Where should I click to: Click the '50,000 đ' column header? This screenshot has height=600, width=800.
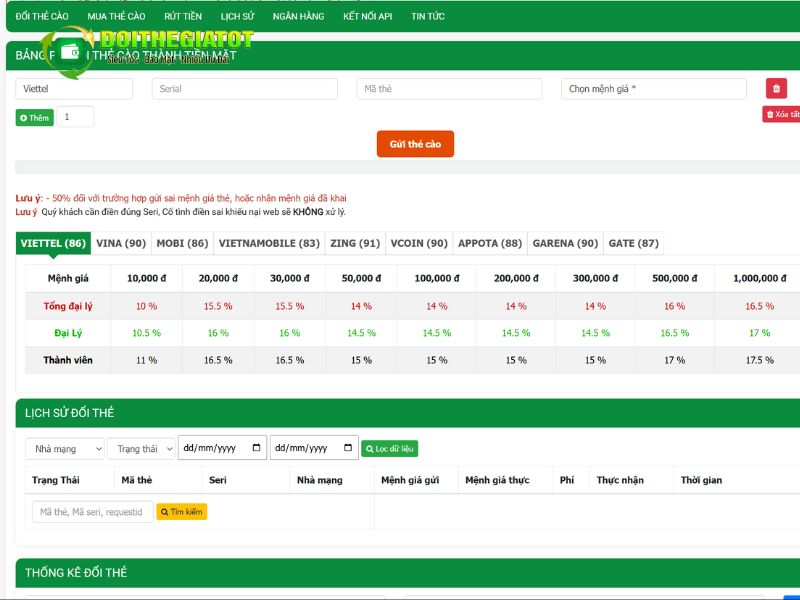[x=361, y=278]
